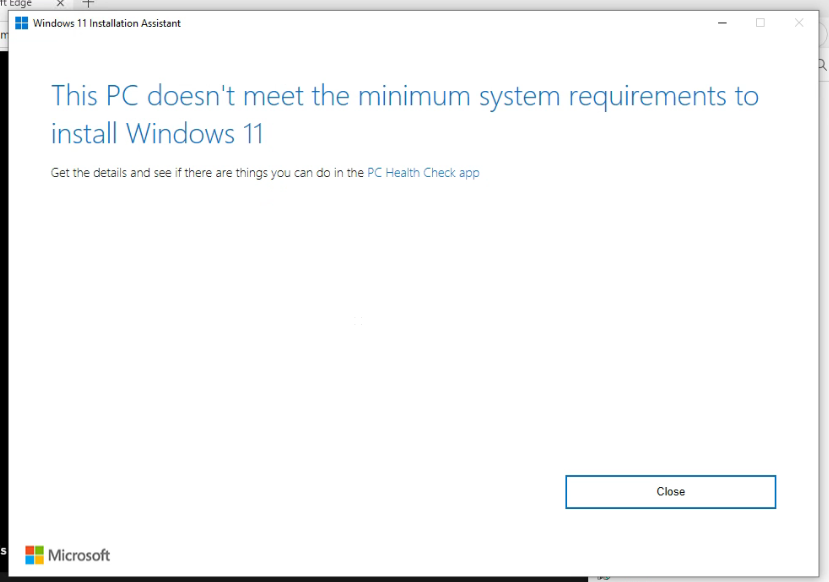Close the Installation Assistant with the X
Screen dimensions: 829x582
799,23
